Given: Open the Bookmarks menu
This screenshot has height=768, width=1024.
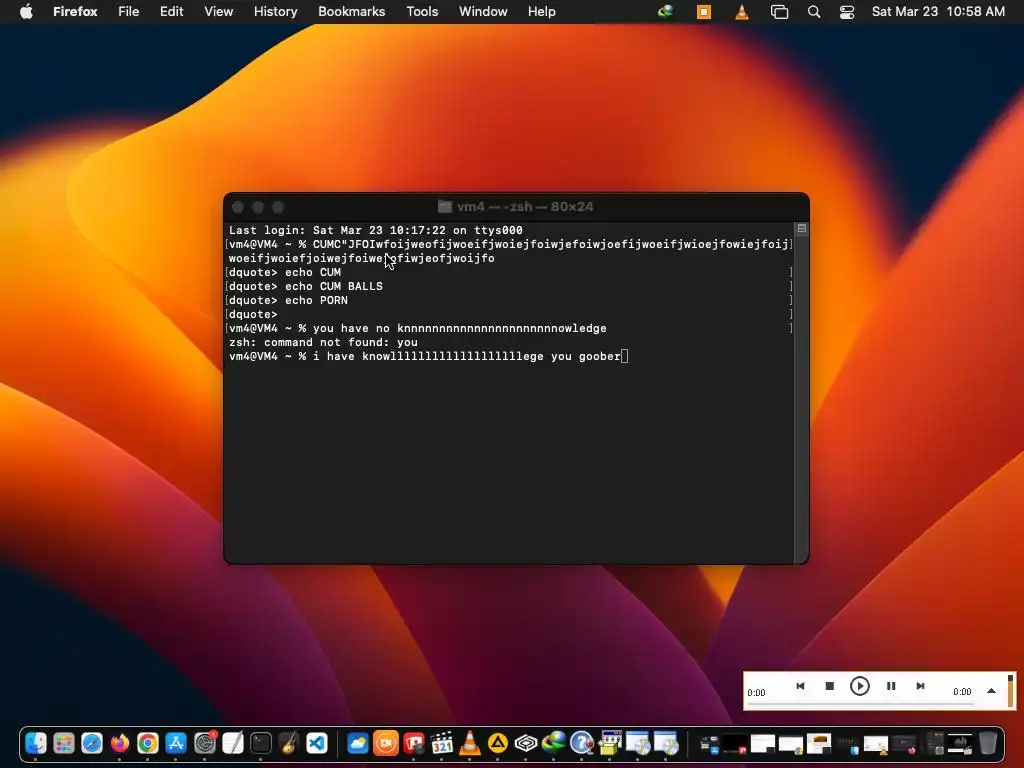Looking at the screenshot, I should pos(351,12).
